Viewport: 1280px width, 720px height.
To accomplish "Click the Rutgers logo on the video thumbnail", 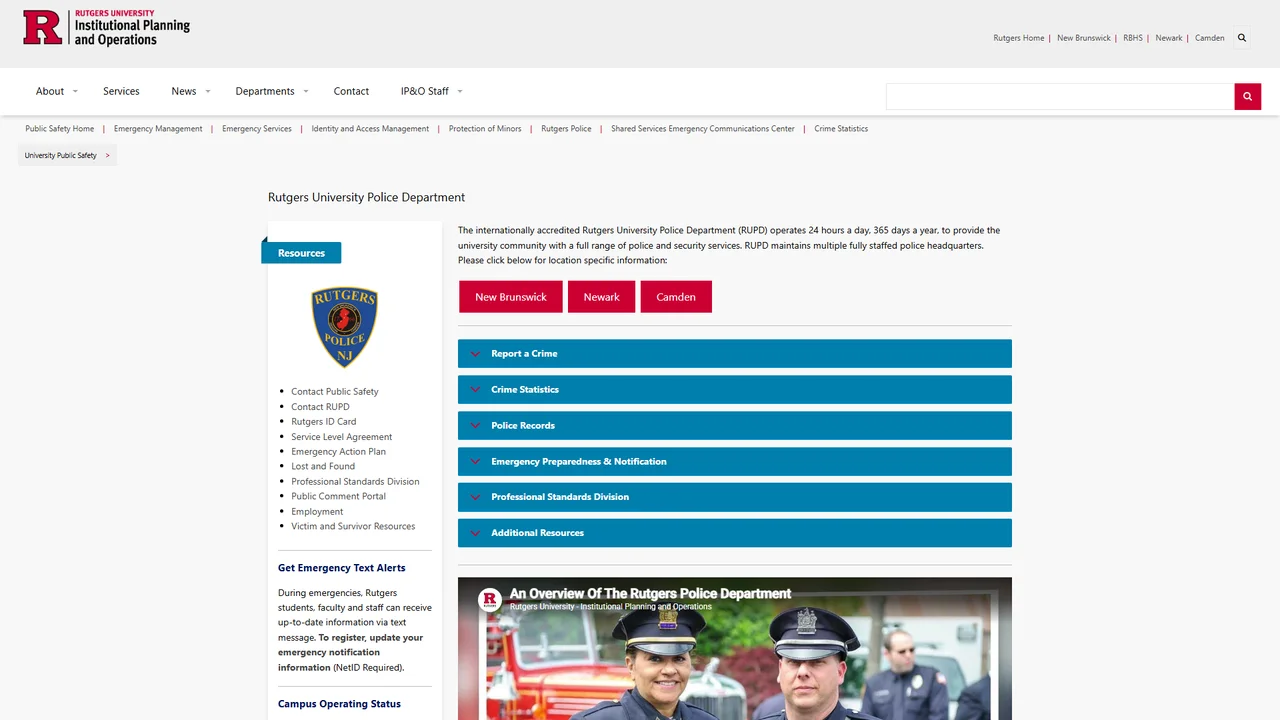I will pyautogui.click(x=490, y=600).
